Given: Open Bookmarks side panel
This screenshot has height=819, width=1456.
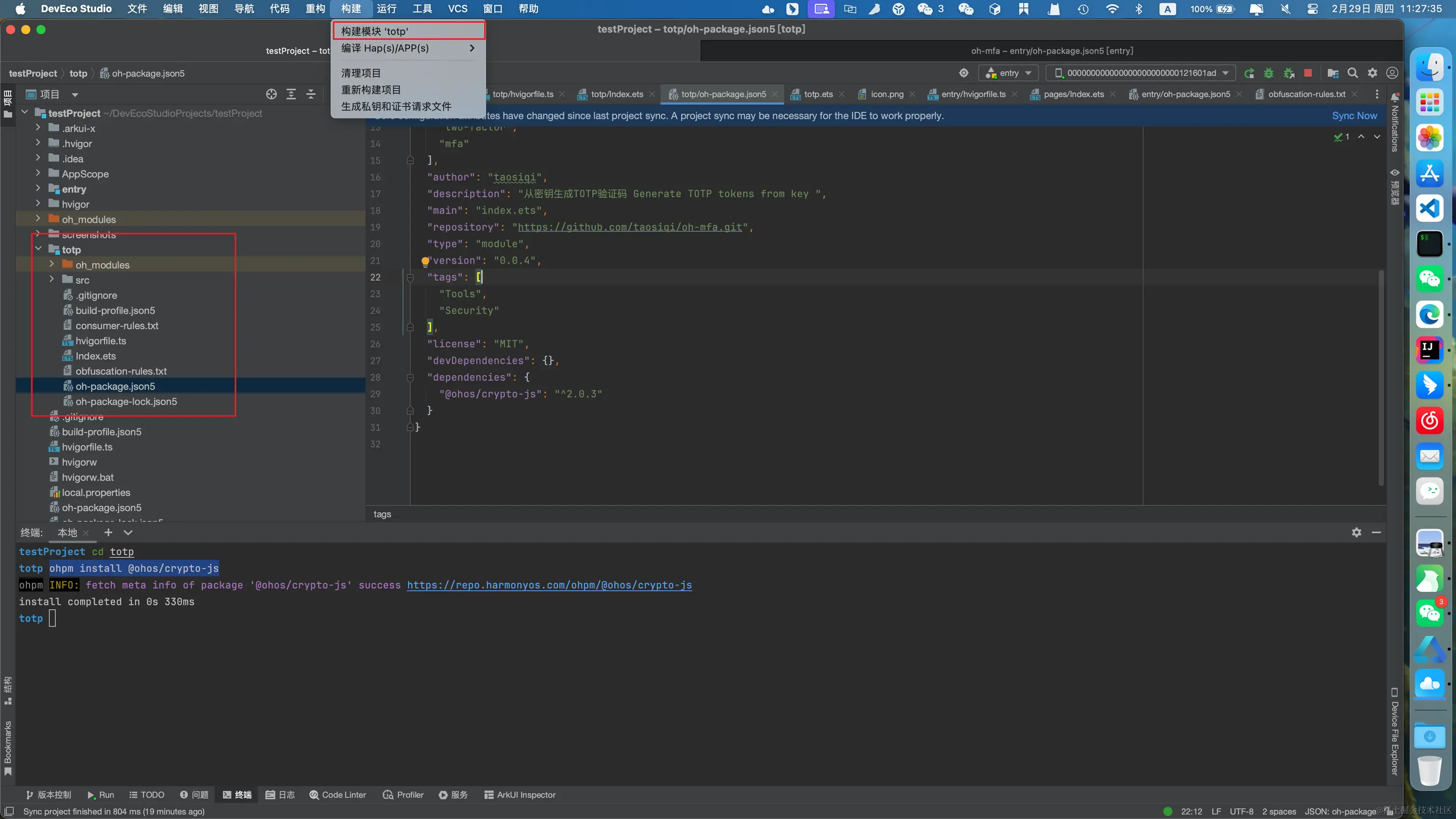Looking at the screenshot, I should 8,749.
